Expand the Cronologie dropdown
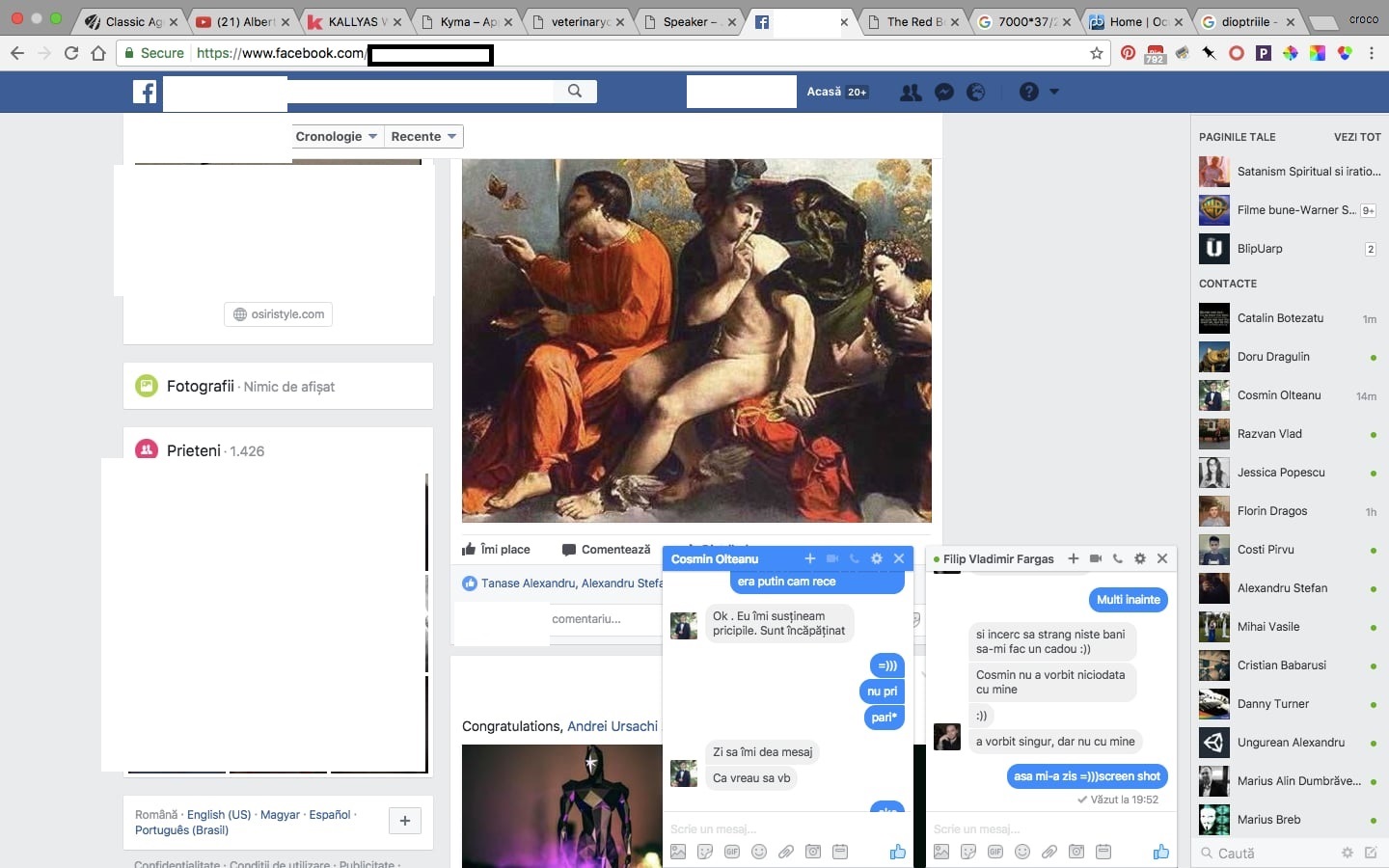The image size is (1389, 868). [336, 136]
